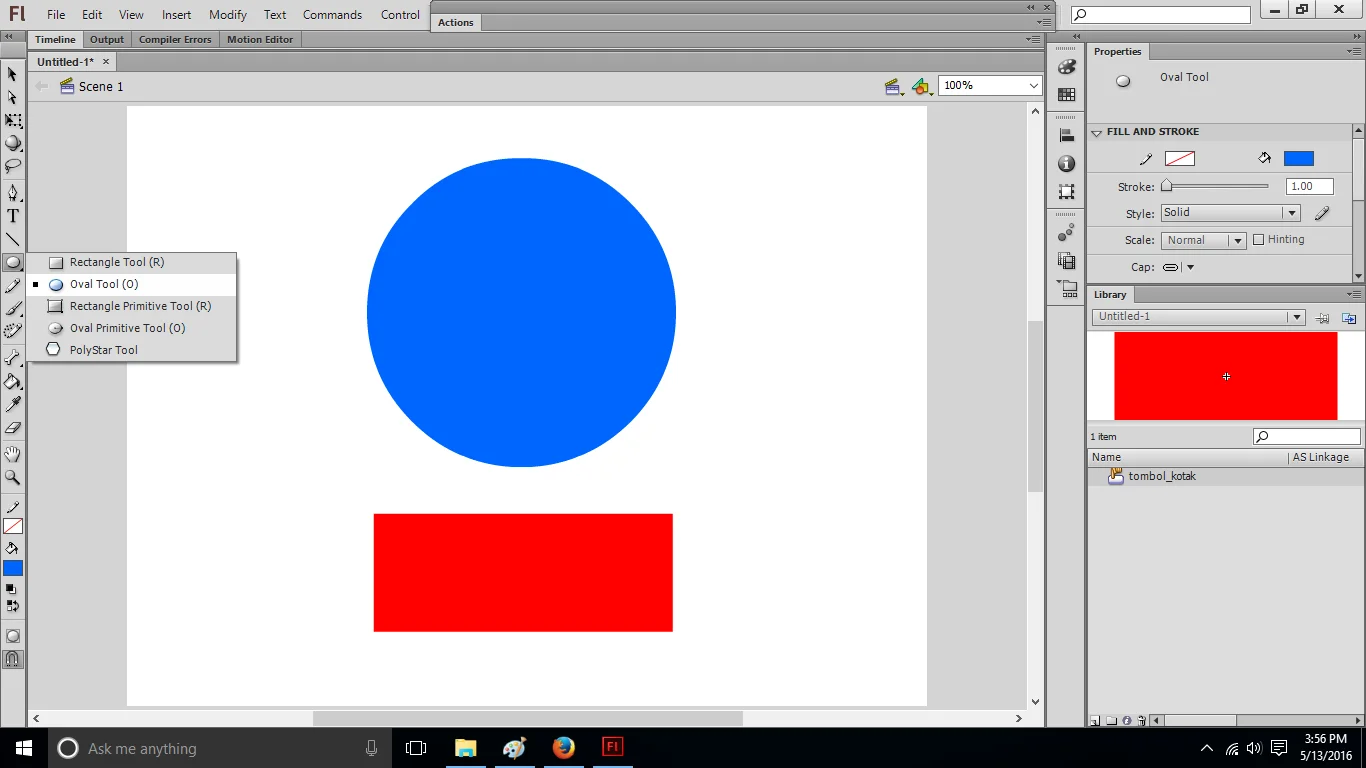Select the Bone tool

pos(13,357)
